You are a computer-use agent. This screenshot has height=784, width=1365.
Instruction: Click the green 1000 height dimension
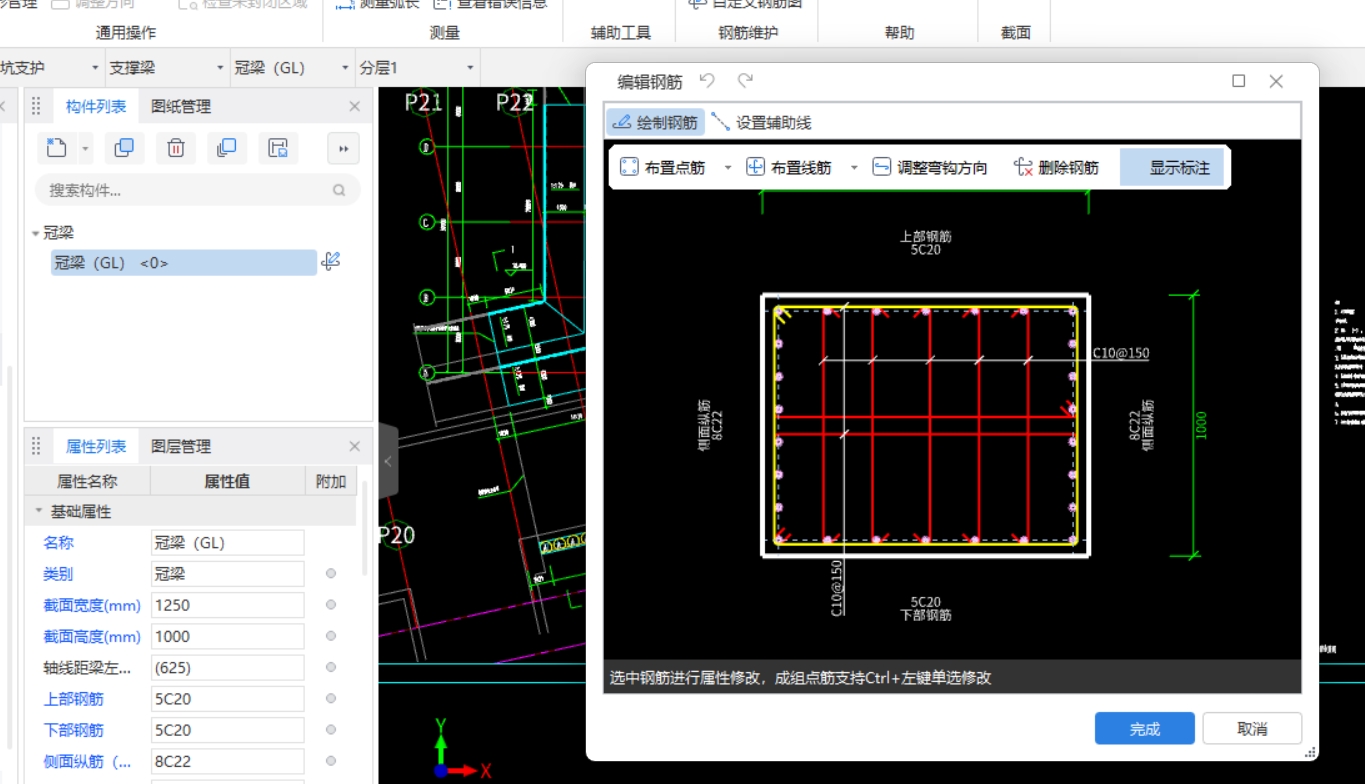pyautogui.click(x=1202, y=425)
